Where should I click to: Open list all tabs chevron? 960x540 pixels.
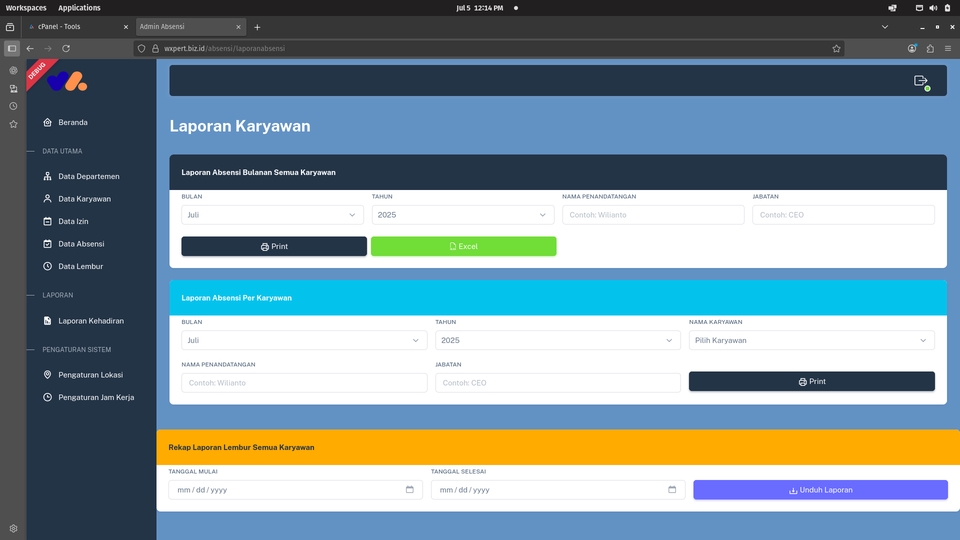tap(885, 27)
